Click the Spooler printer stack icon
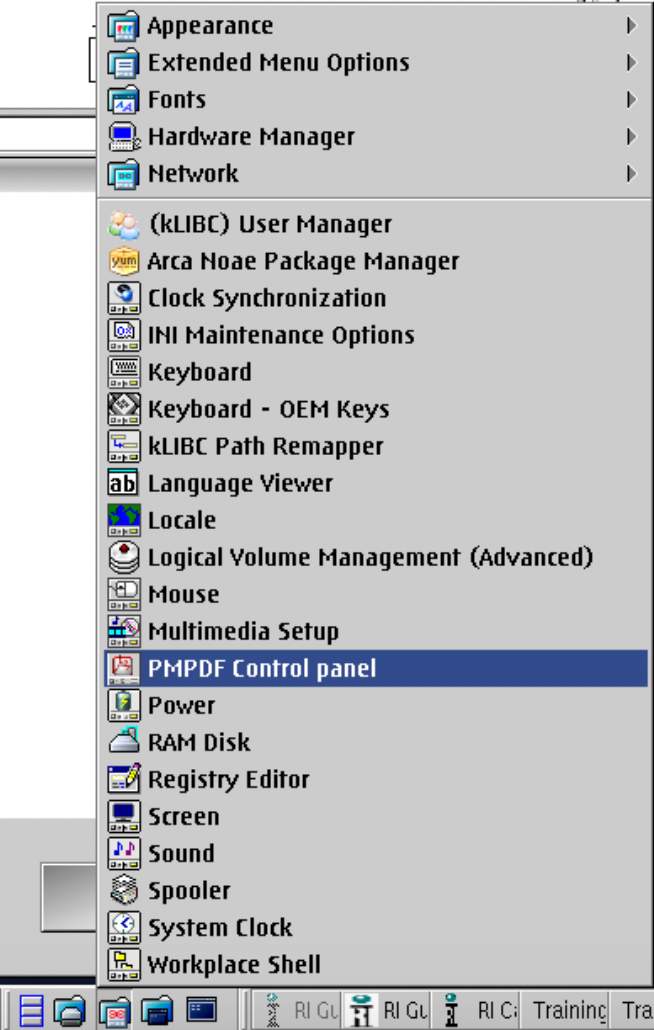This screenshot has height=1030, width=654. 123,889
